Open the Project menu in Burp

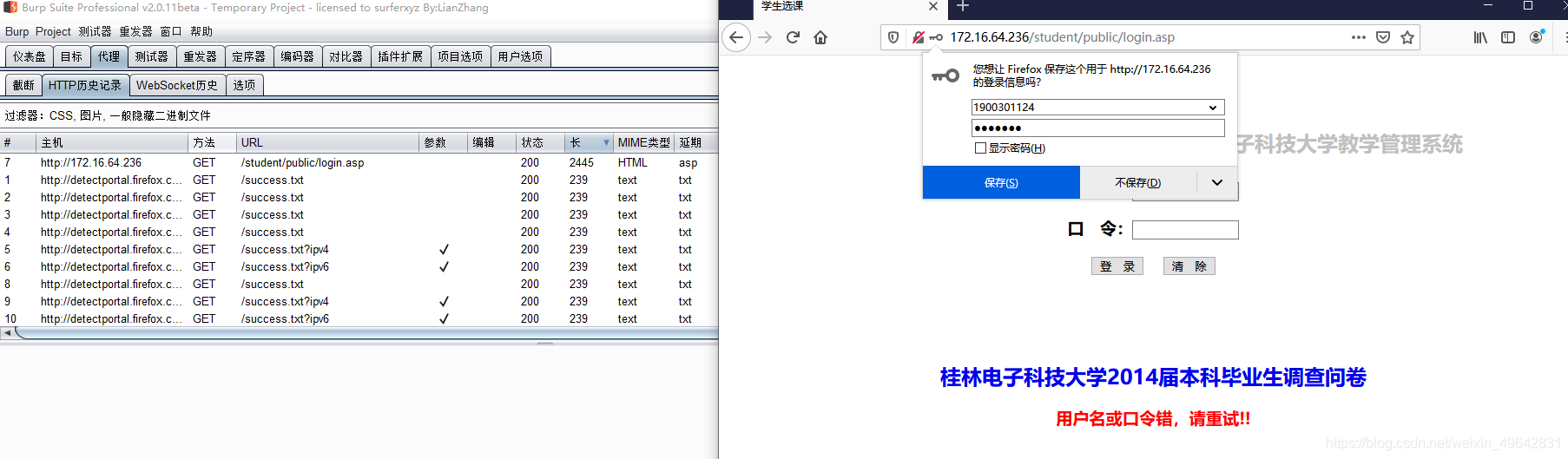[53, 31]
